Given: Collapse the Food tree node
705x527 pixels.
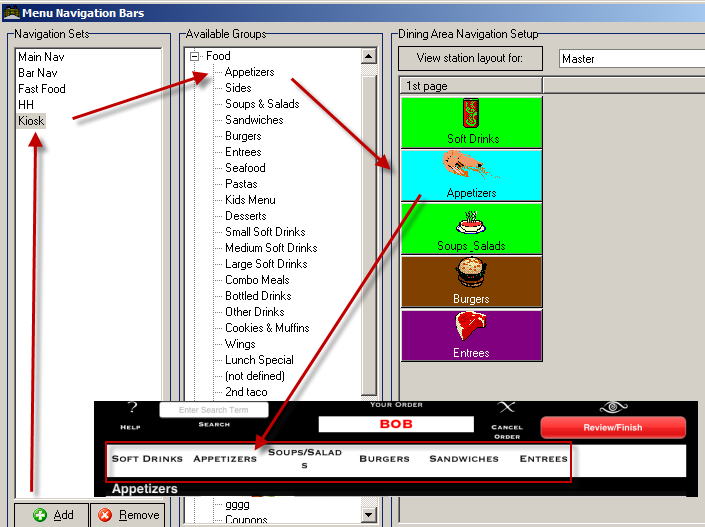Looking at the screenshot, I should [195, 57].
